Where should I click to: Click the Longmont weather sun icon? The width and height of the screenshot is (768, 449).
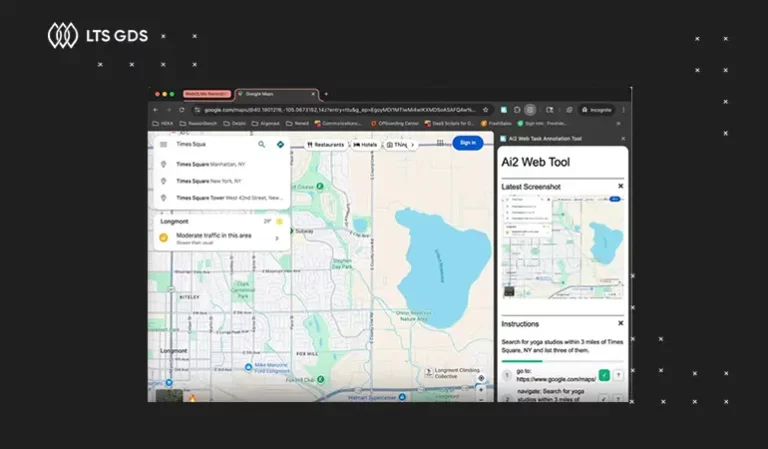(279, 221)
